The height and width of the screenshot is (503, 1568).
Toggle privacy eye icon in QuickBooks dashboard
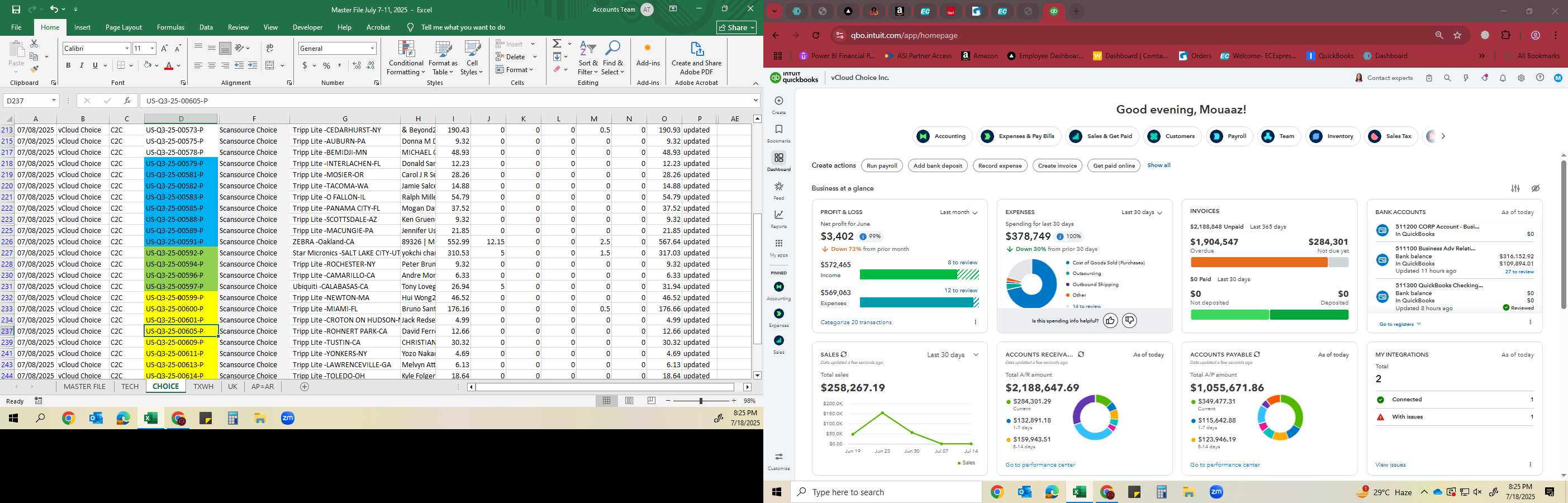[x=1536, y=188]
